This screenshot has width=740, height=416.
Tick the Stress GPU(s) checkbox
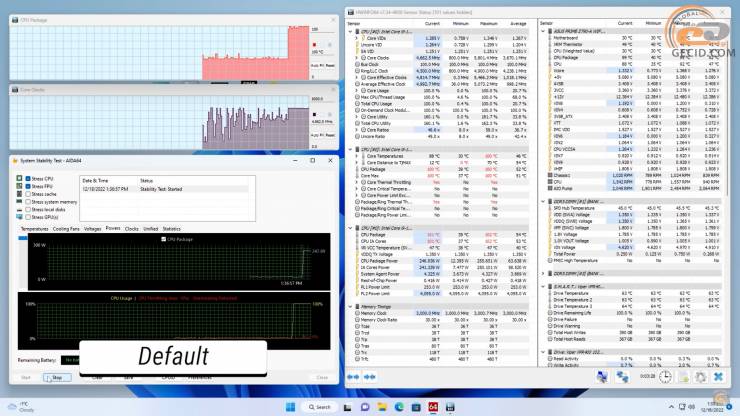[x=28, y=217]
